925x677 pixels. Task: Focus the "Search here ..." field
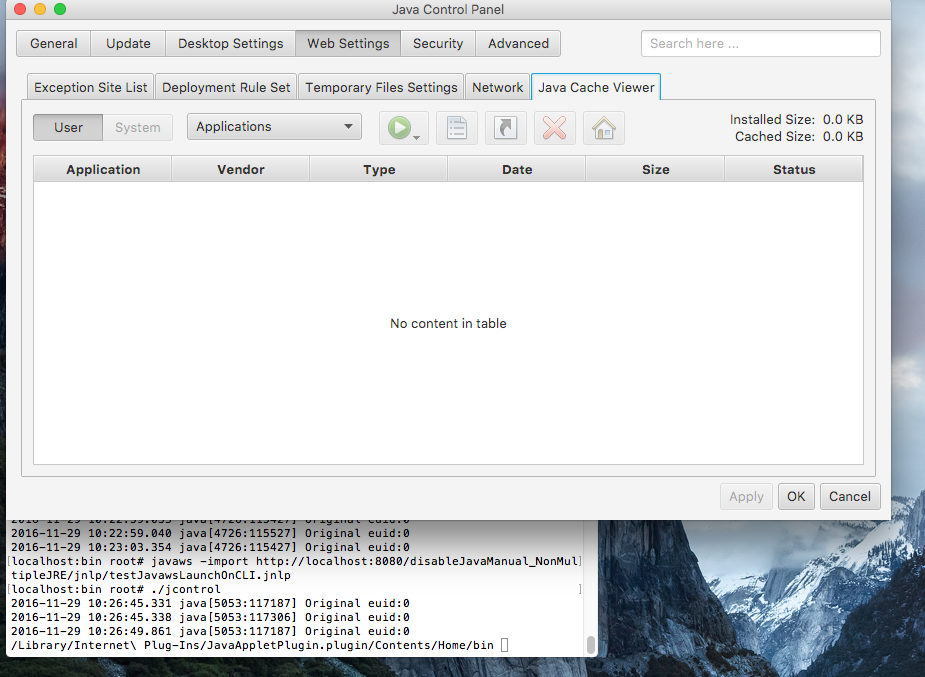point(760,44)
